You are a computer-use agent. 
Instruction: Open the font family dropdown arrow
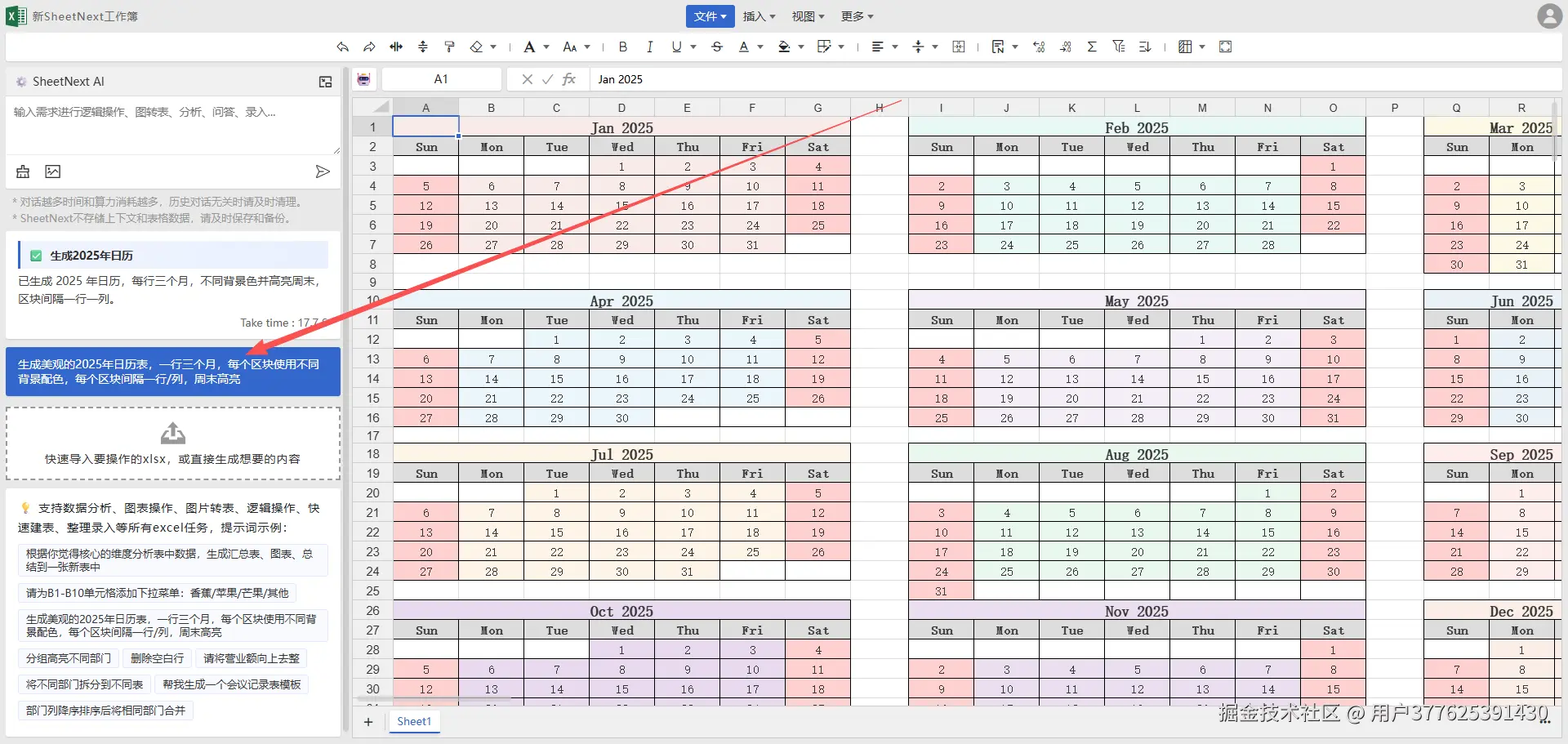click(546, 47)
